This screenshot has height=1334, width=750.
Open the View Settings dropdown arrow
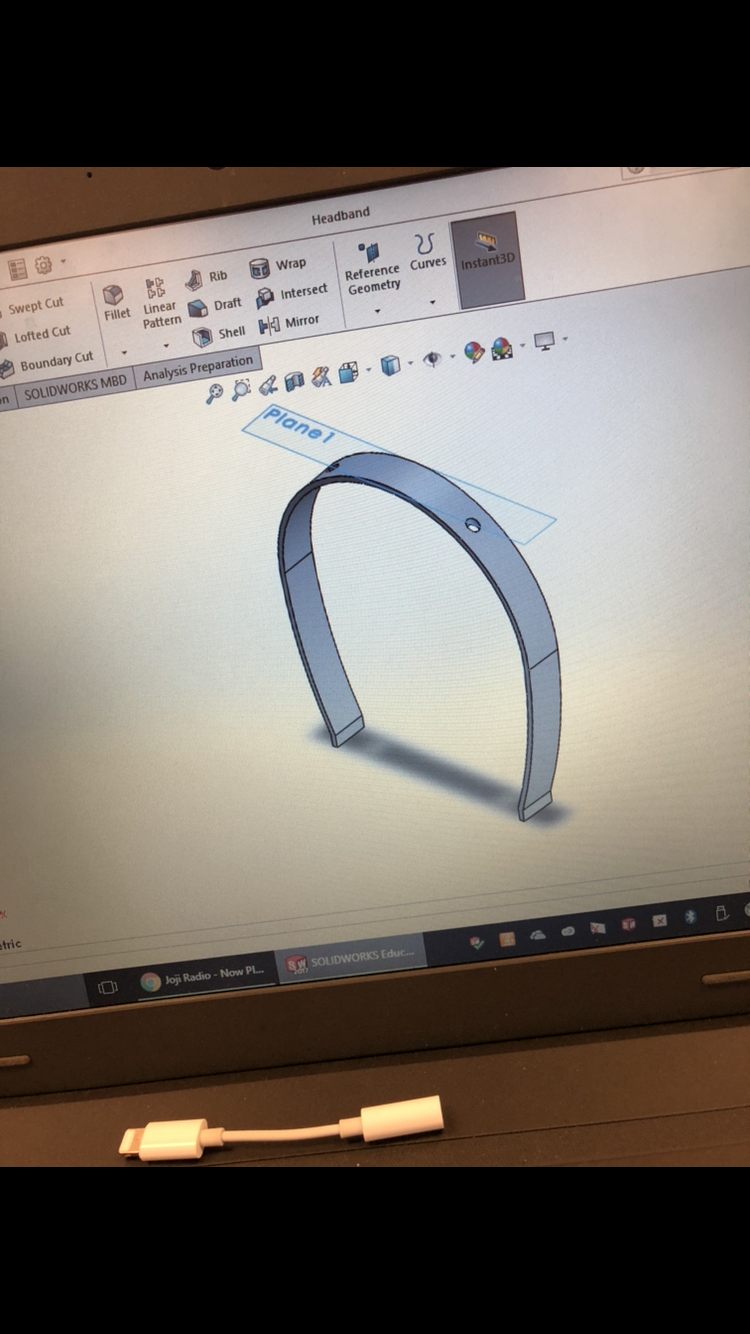(565, 338)
